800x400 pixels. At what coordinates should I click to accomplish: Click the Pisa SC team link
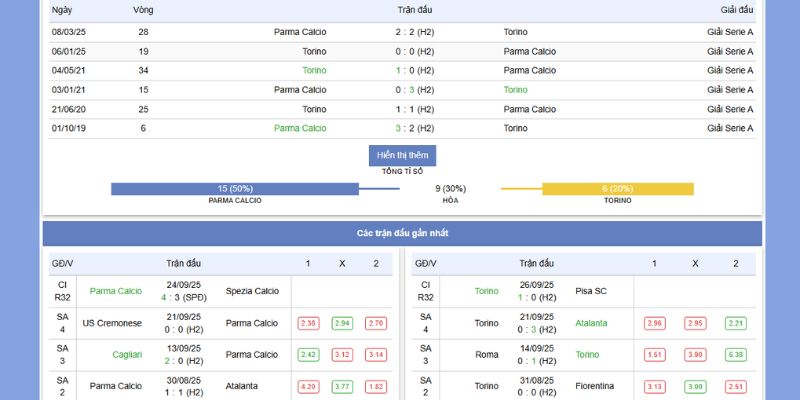point(592,291)
